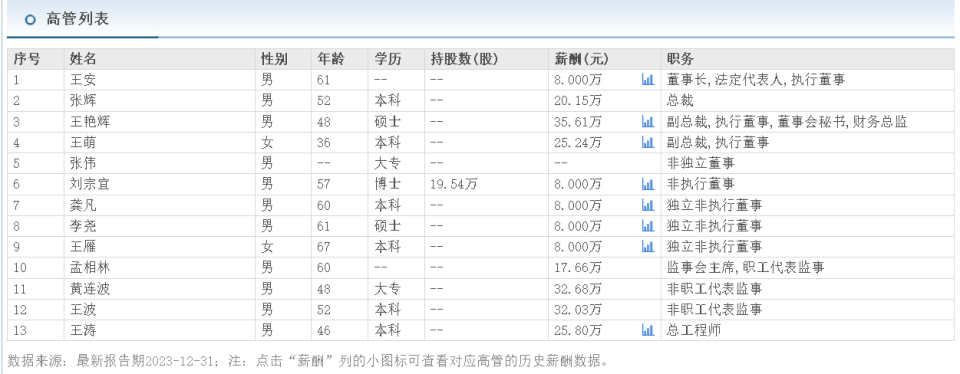Click the salary value 35.61万
This screenshot has width=960, height=374.
(x=578, y=121)
